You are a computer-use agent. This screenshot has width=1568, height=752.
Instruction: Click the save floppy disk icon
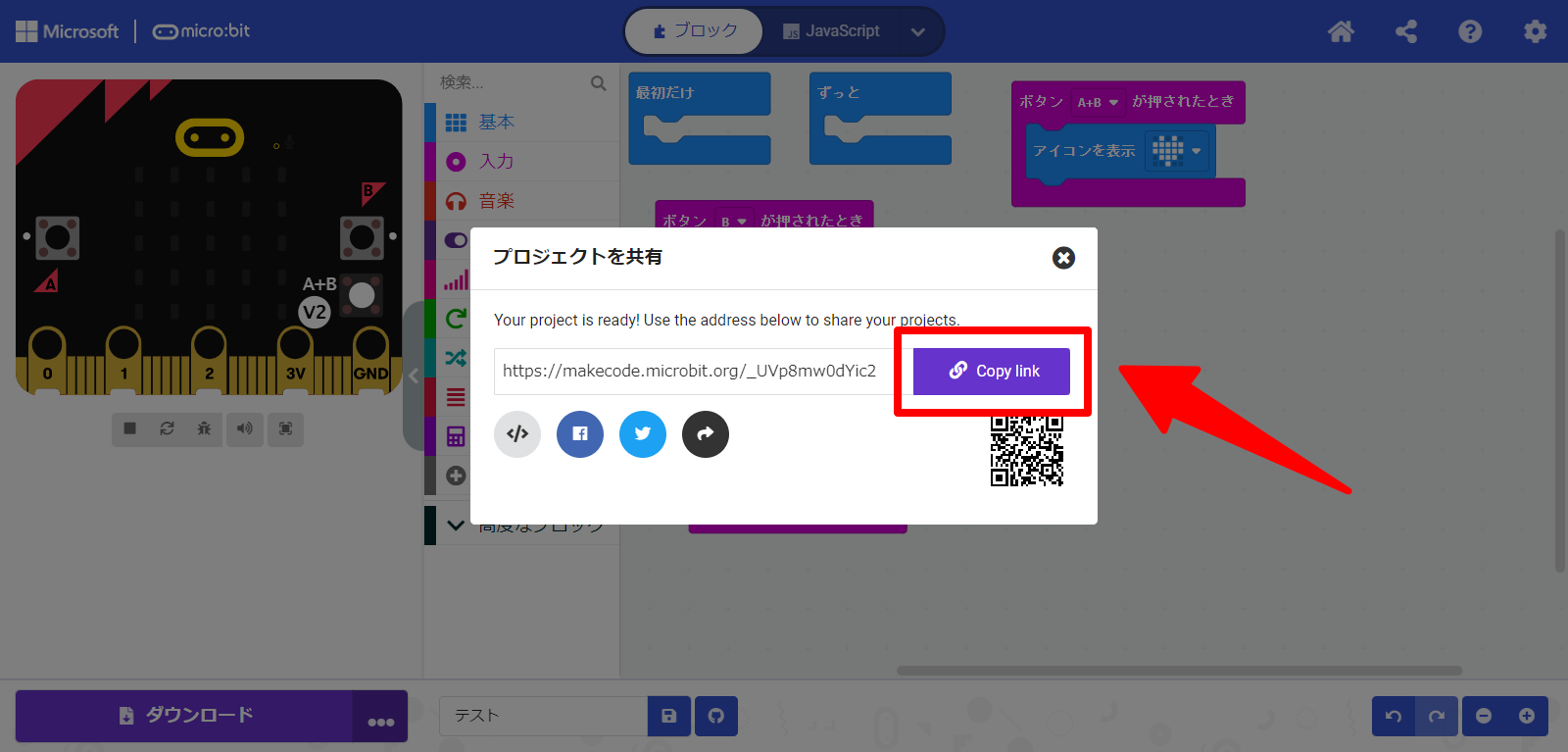click(669, 716)
